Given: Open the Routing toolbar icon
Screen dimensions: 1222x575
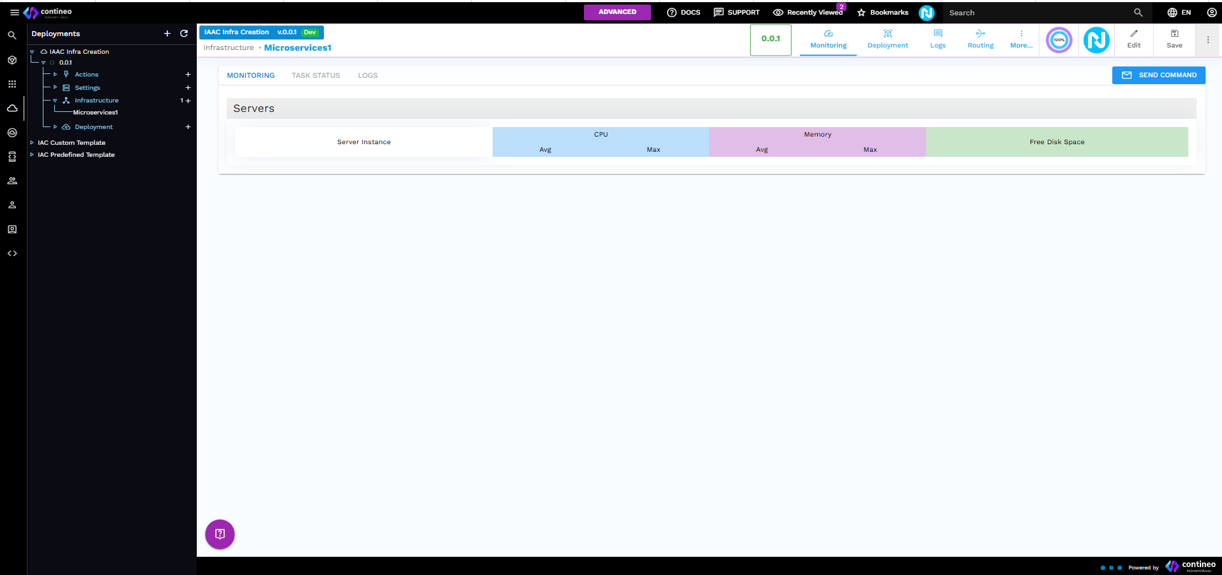Looking at the screenshot, I should (x=980, y=39).
